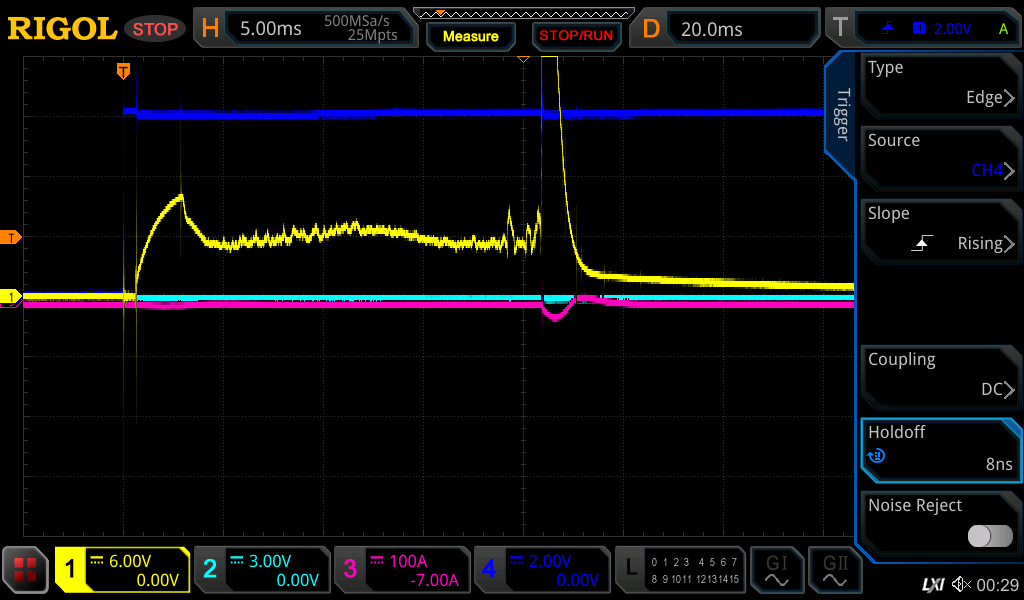This screenshot has height=600, width=1024.
Task: Click the Holdoff rotary knob icon
Action: click(x=876, y=456)
